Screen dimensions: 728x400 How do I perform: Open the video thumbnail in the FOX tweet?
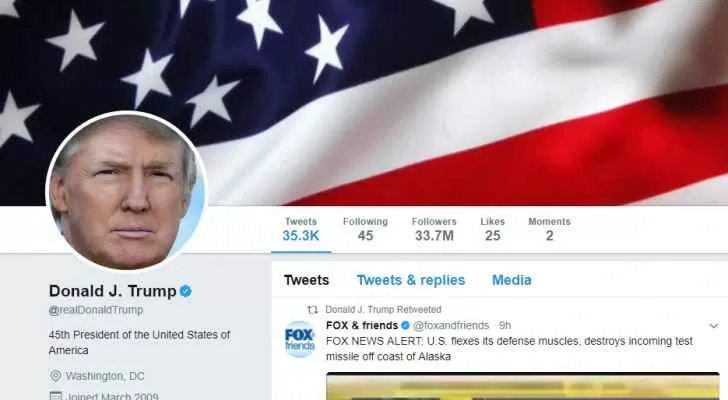coord(523,386)
